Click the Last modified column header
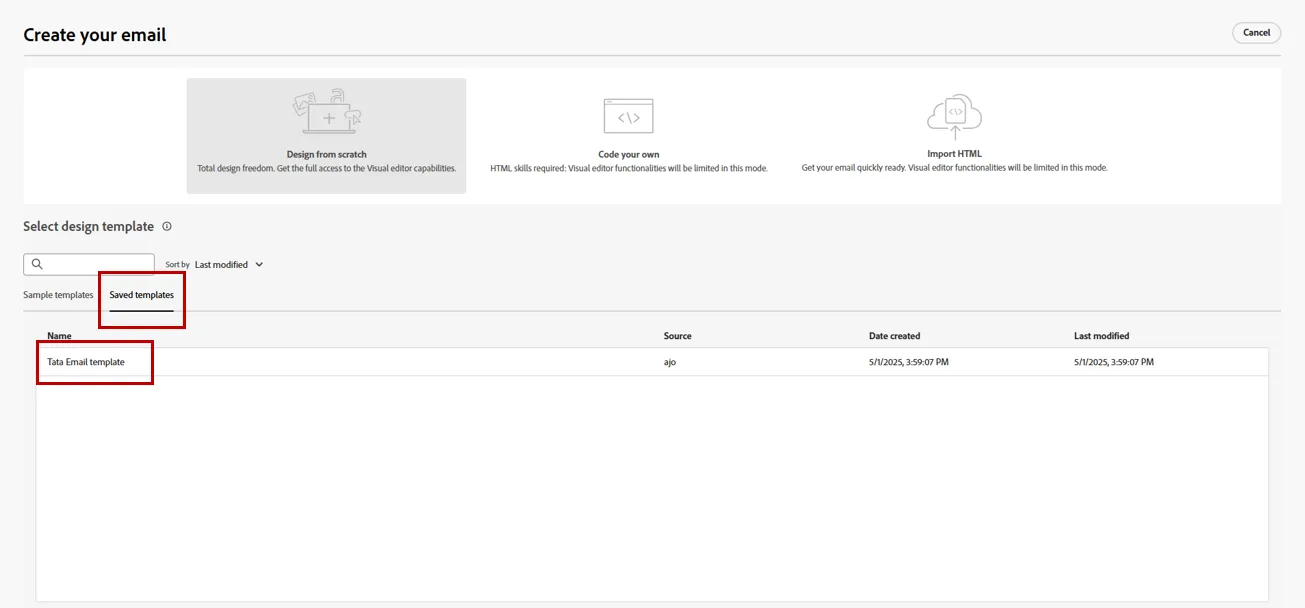 [x=1101, y=336]
